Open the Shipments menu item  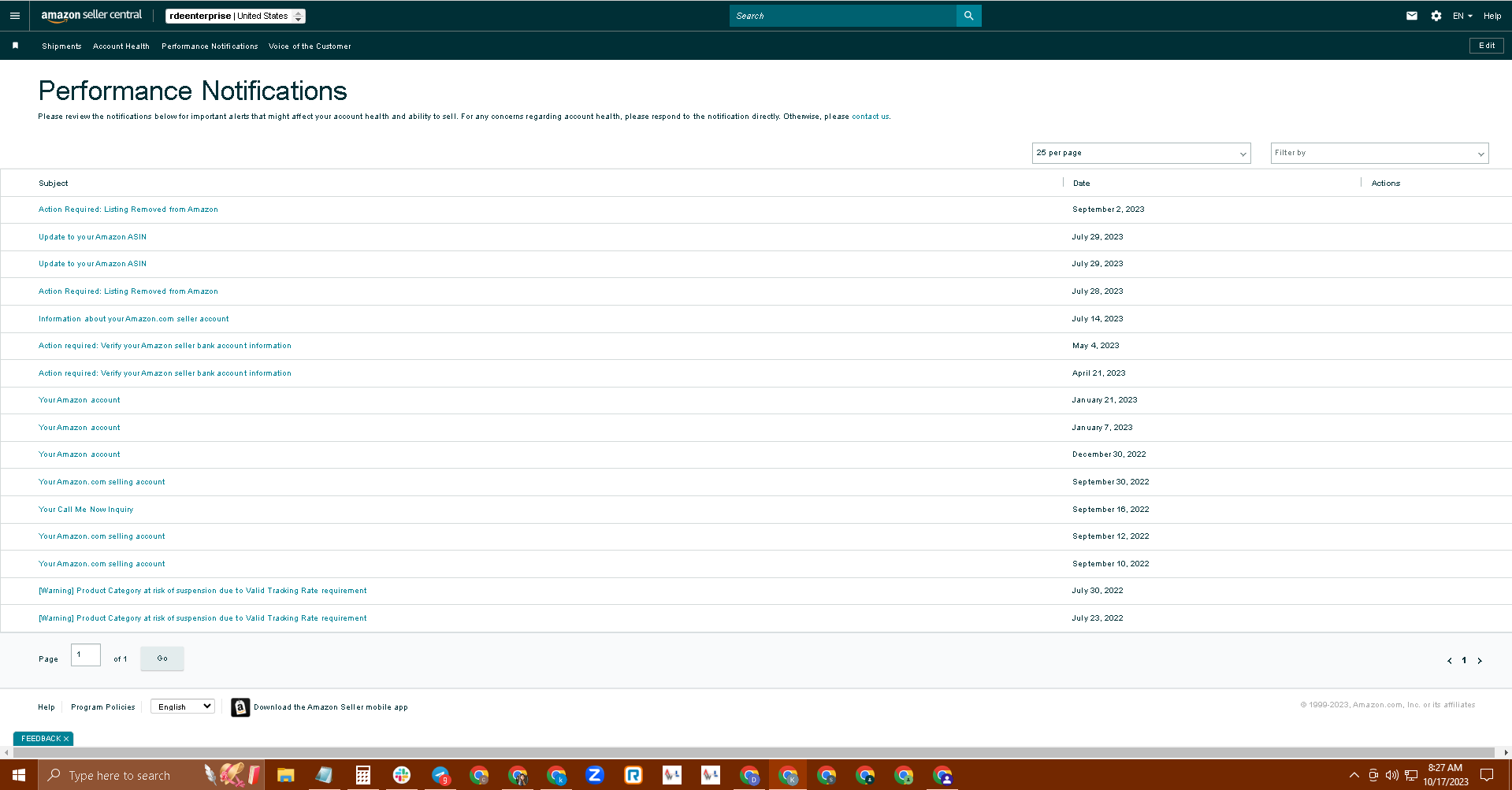[61, 46]
